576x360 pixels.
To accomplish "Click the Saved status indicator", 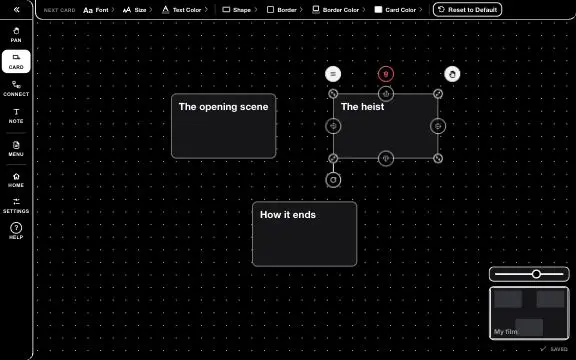I will pyautogui.click(x=554, y=349).
